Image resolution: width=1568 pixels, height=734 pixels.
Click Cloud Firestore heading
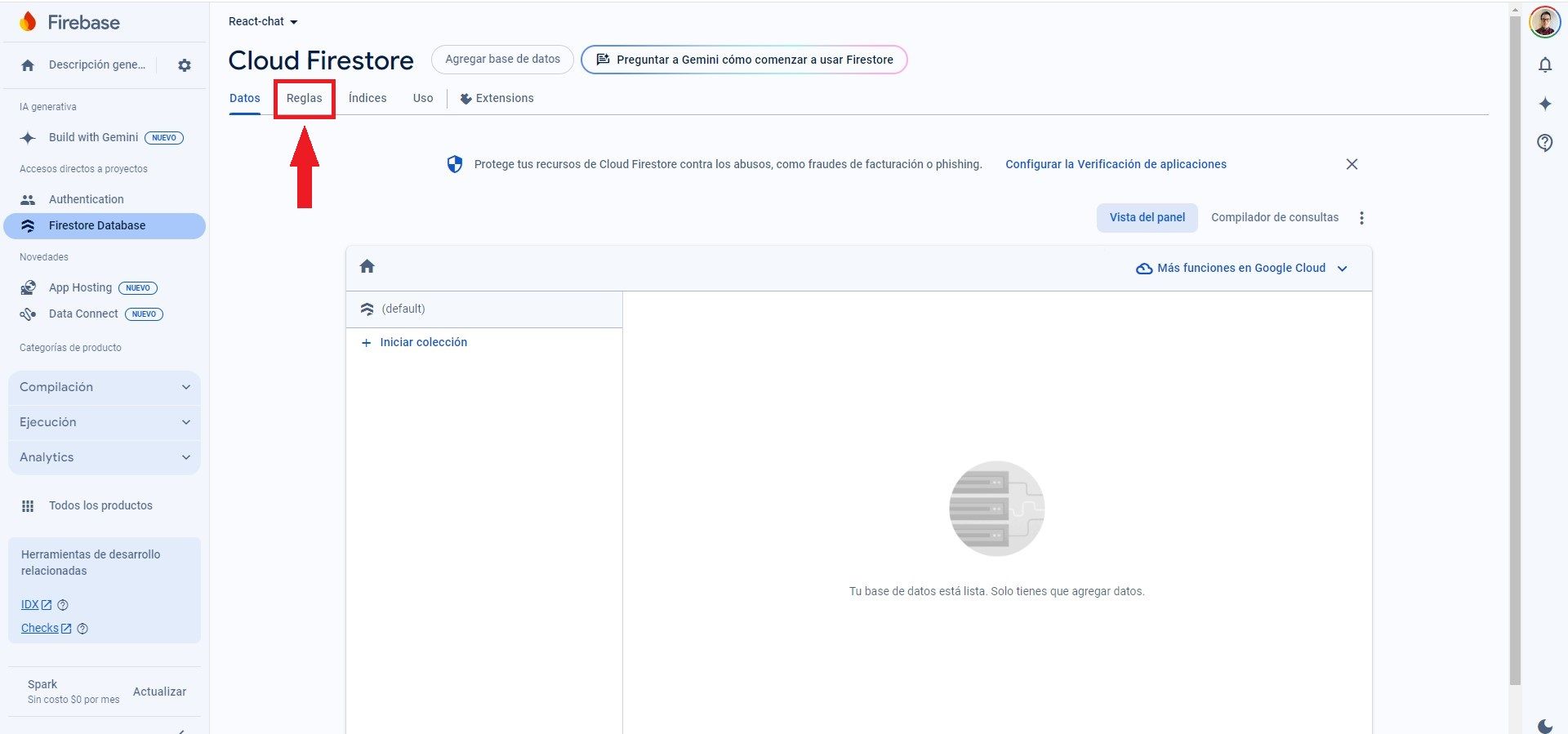coord(321,60)
